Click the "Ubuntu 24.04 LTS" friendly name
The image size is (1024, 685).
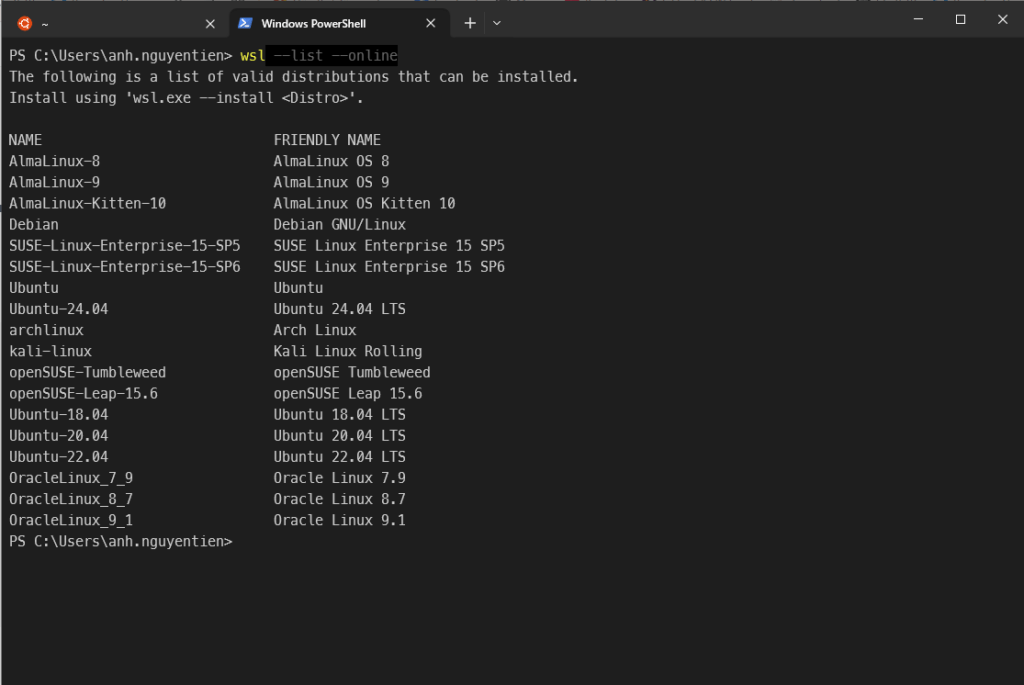coord(340,309)
